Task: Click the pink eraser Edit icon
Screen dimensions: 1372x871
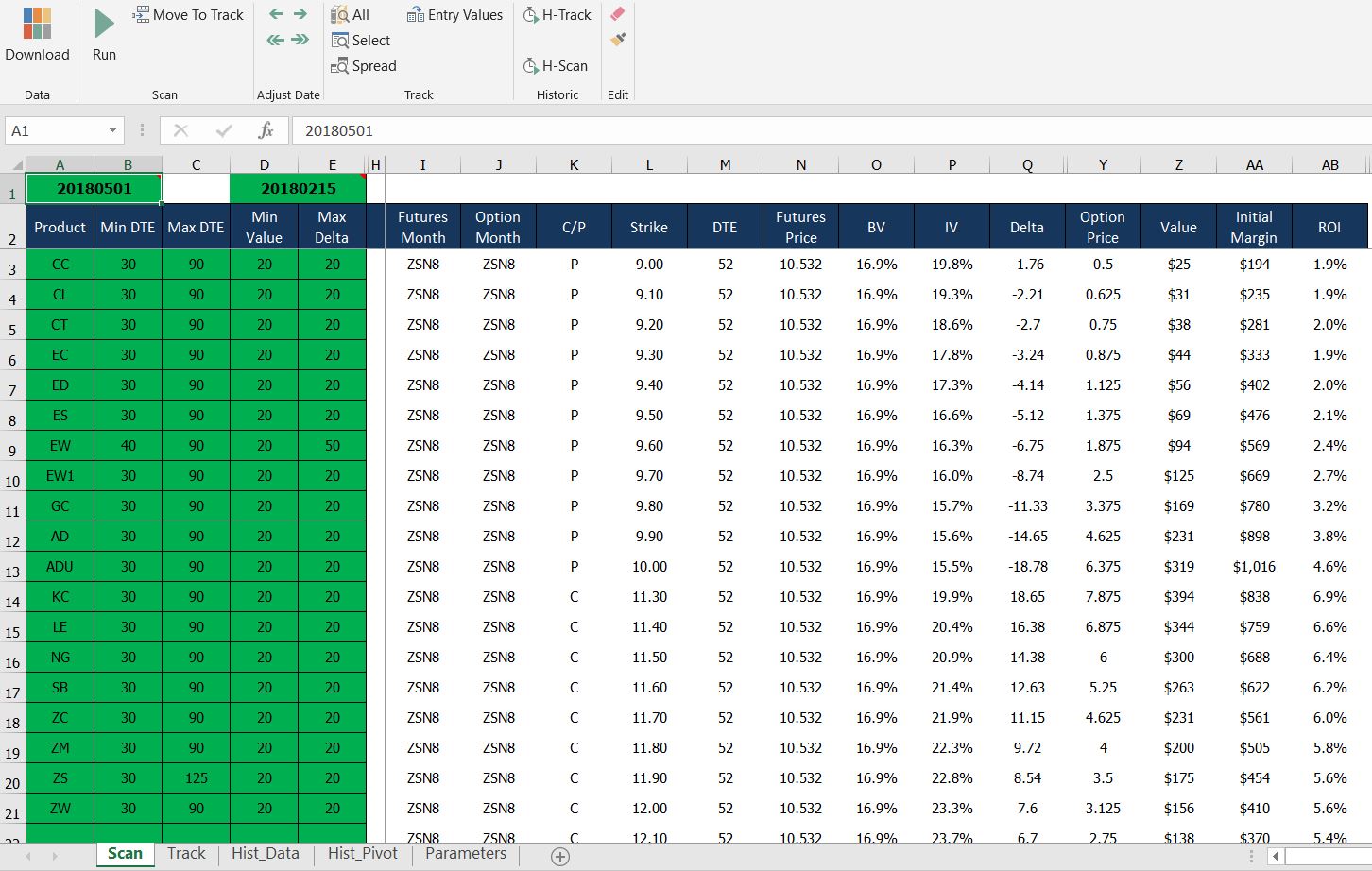Action: point(618,14)
